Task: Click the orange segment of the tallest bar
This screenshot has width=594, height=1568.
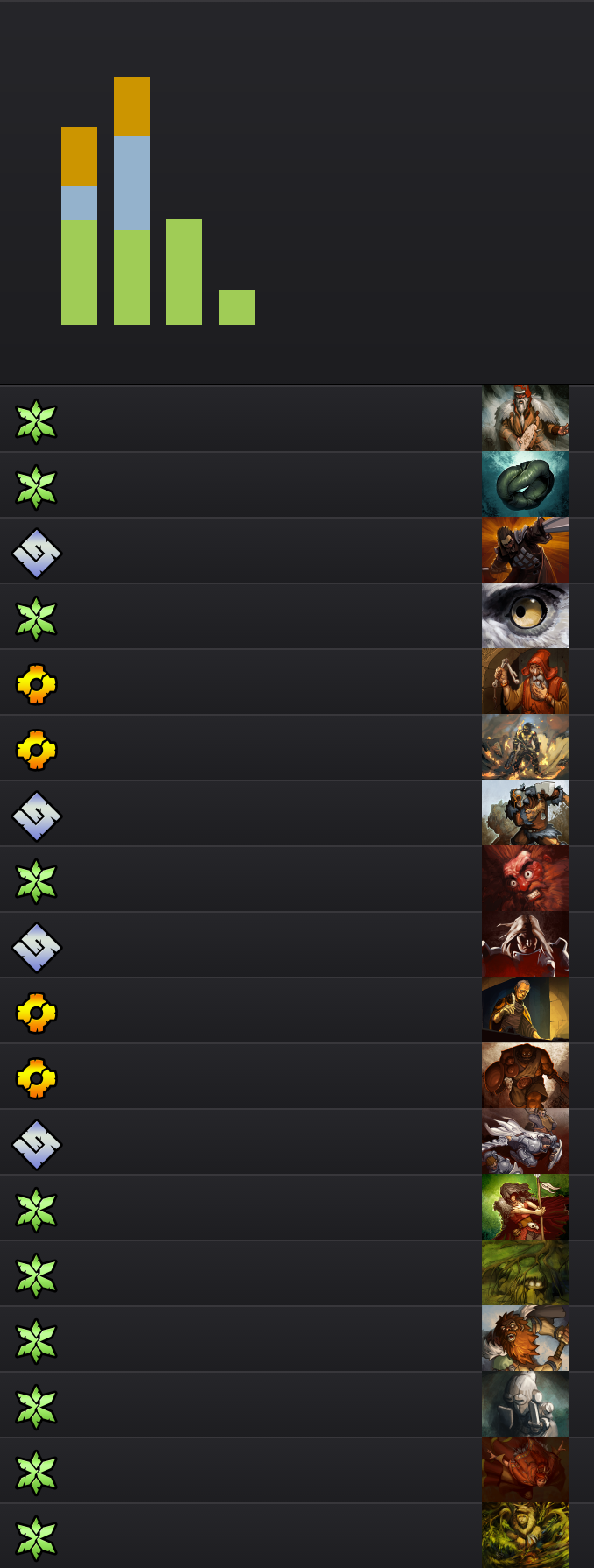Action: coord(131,106)
